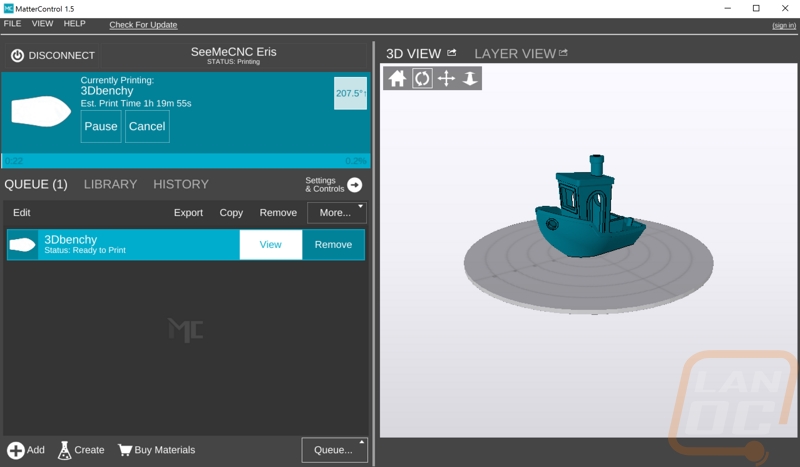This screenshot has width=800, height=467.
Task: Open the FILE menu
Action: pyautogui.click(x=12, y=23)
